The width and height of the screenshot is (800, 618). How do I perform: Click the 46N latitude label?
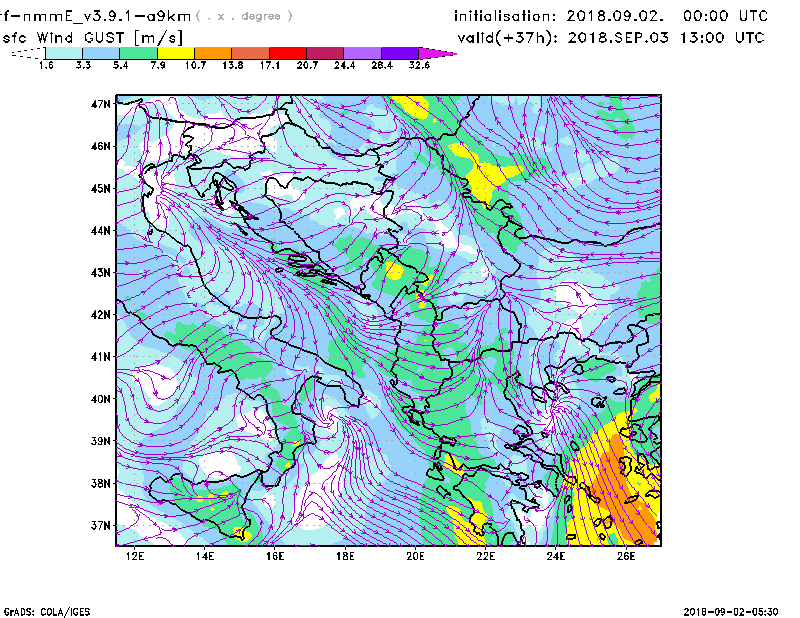click(101, 146)
